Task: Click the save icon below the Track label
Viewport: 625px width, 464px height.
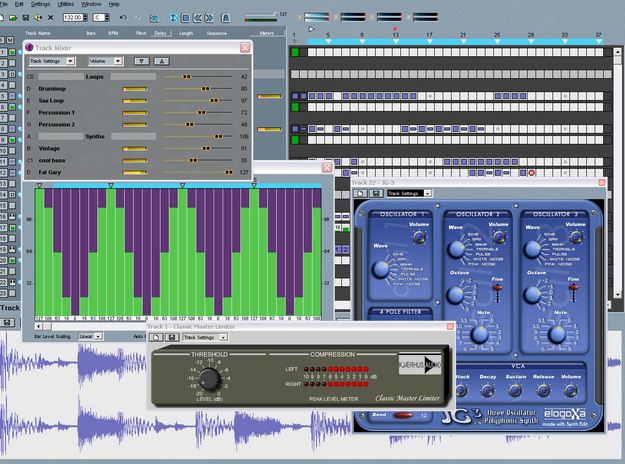Action: (7, 322)
